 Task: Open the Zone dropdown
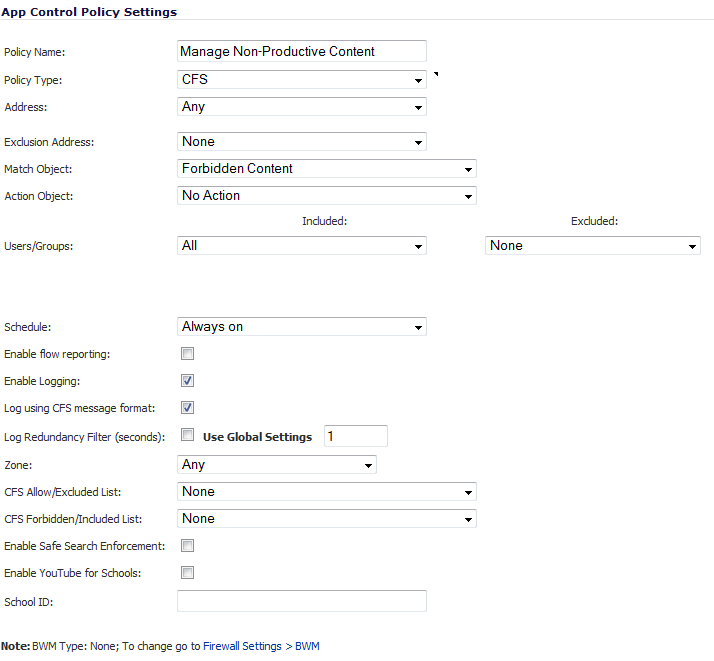click(276, 465)
